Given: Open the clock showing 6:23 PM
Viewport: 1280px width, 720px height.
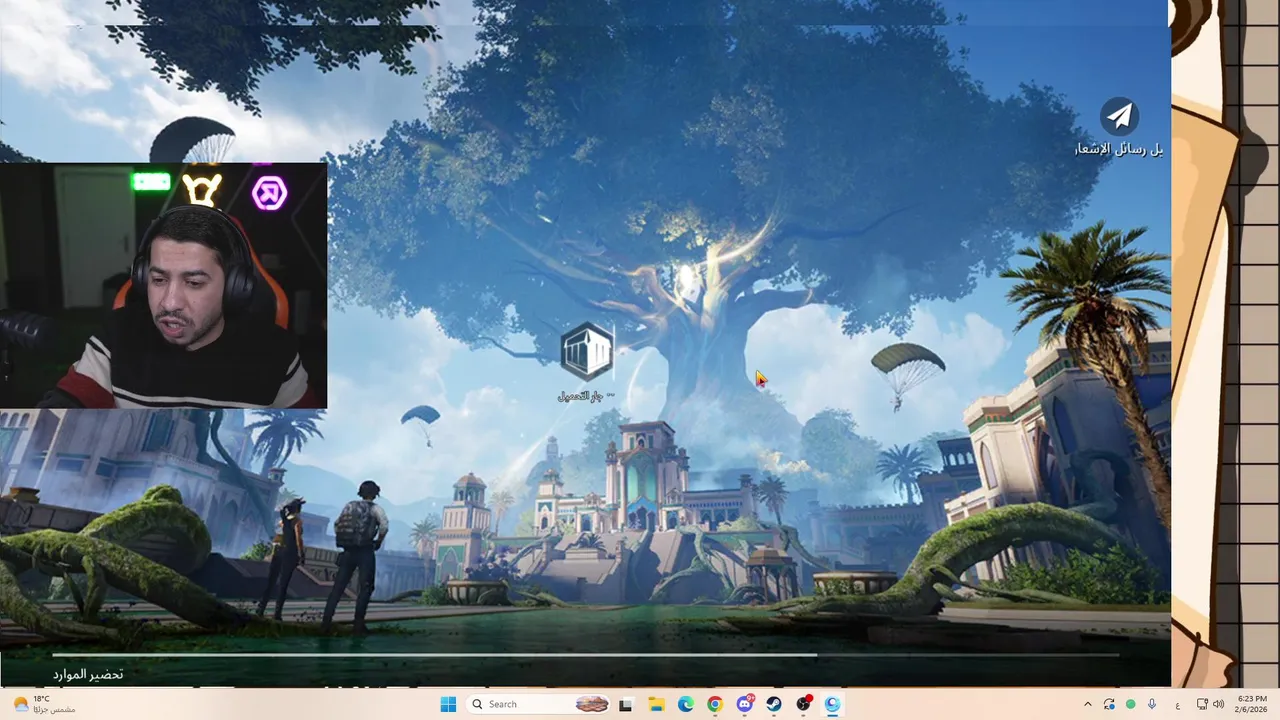Looking at the screenshot, I should 1251,704.
